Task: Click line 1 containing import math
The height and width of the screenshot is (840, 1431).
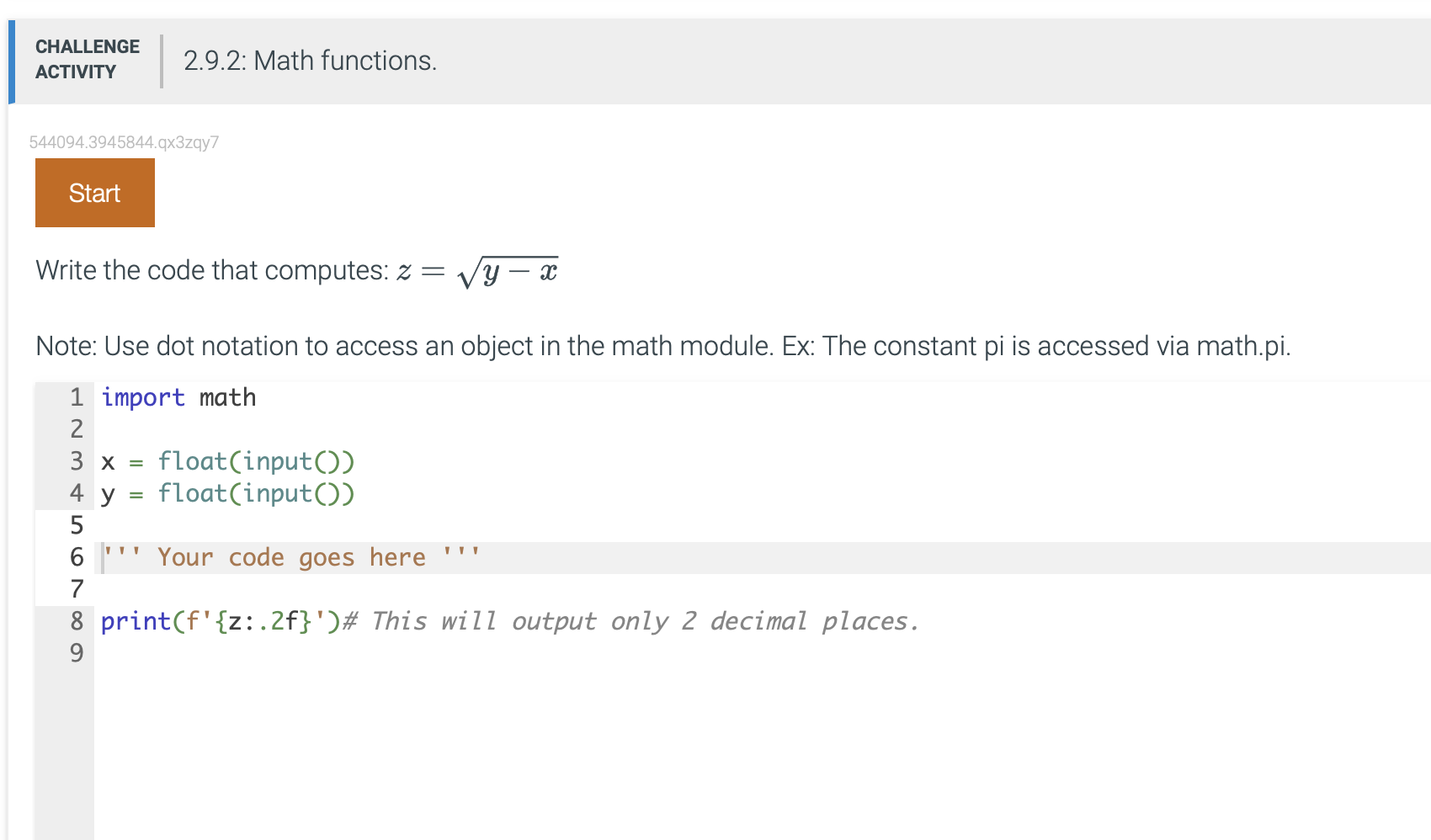Action: pos(178,397)
